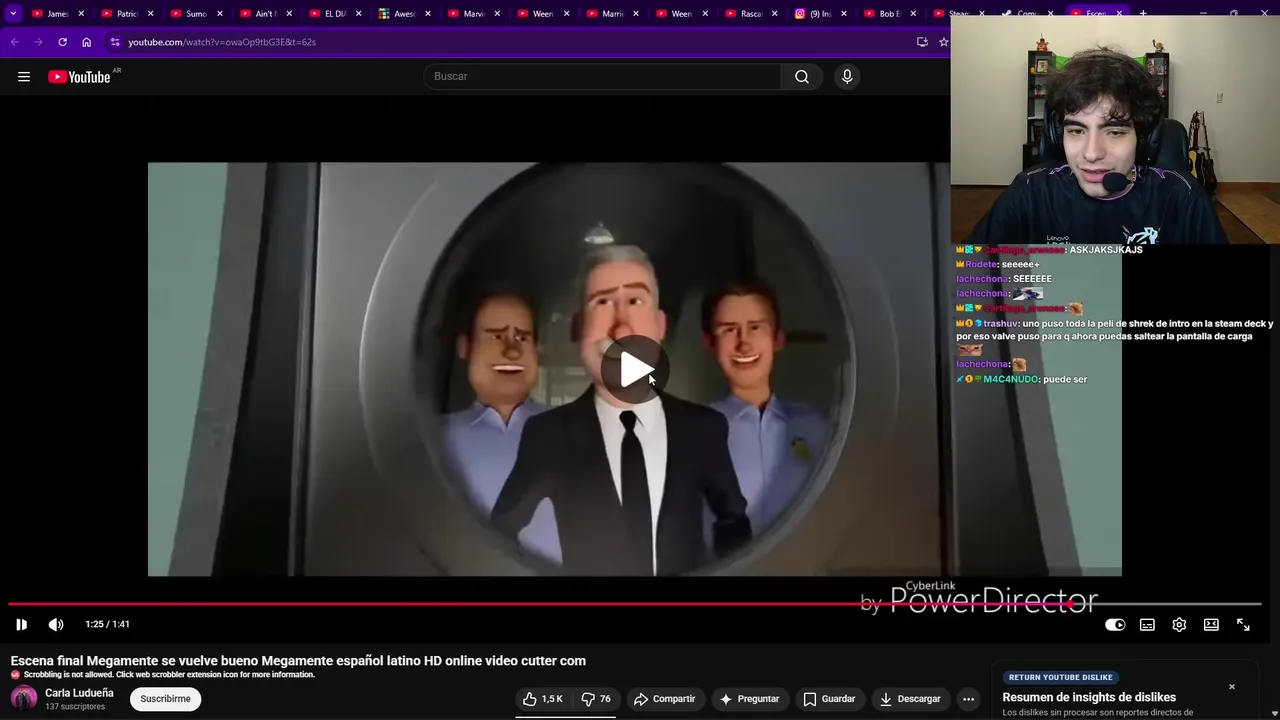1280x720 pixels.
Task: Click the Carla Ludueña channel avatar
Action: [24, 699]
